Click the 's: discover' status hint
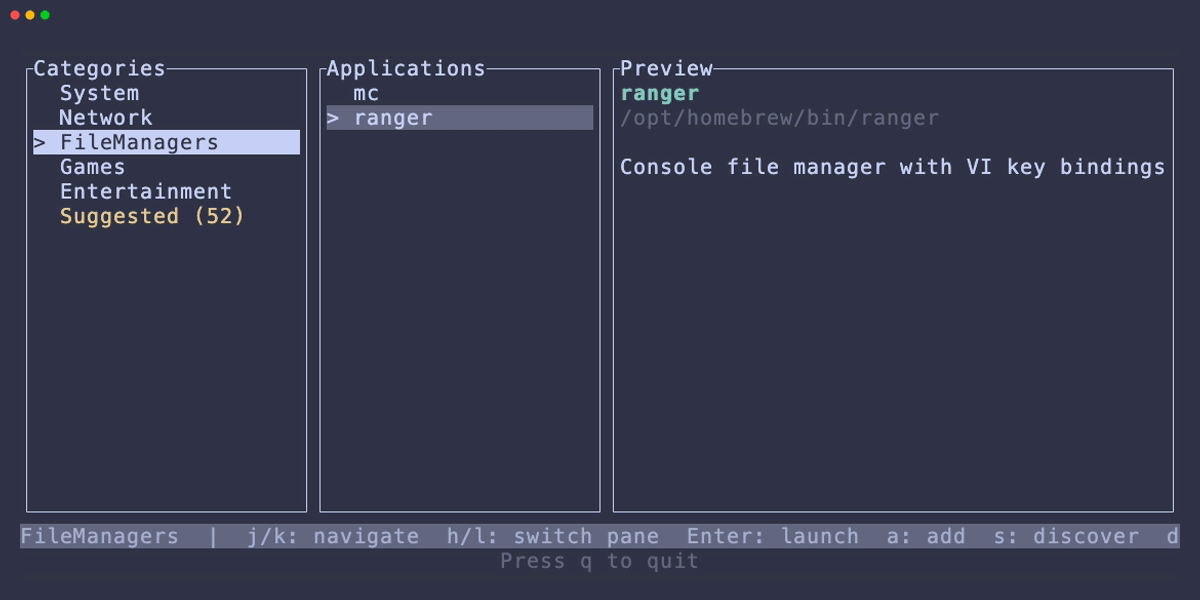 coord(1066,537)
